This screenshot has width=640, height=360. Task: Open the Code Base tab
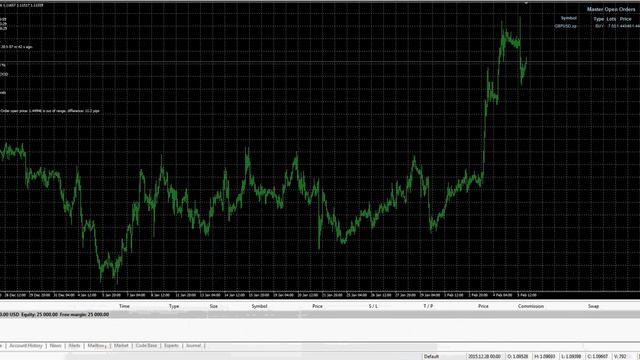146,346
